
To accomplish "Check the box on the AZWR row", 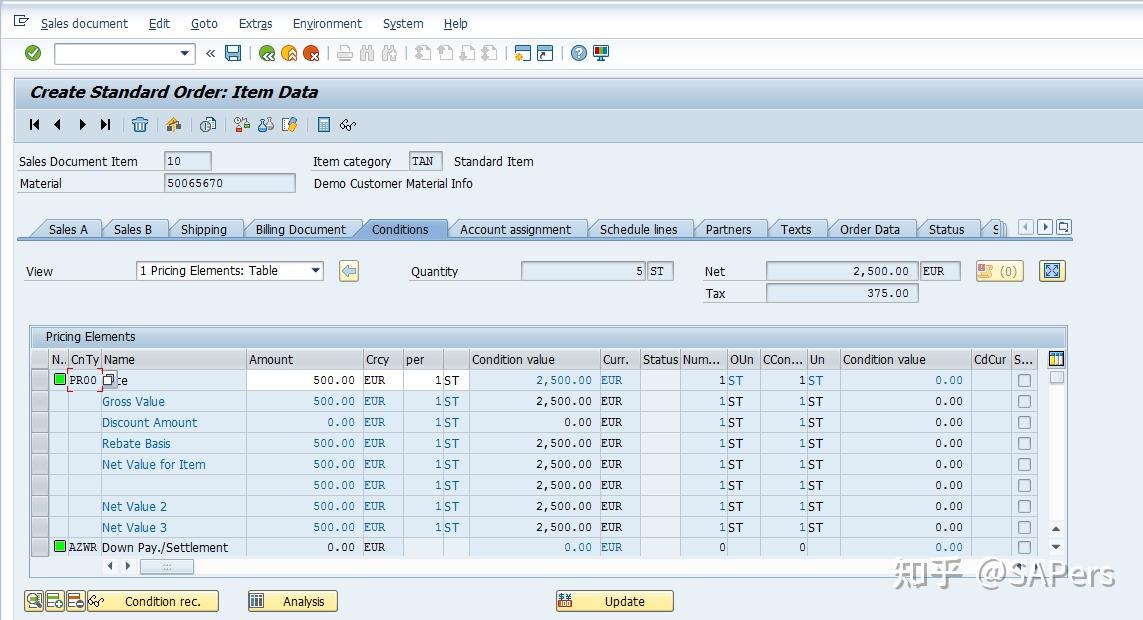I will click(x=1024, y=547).
